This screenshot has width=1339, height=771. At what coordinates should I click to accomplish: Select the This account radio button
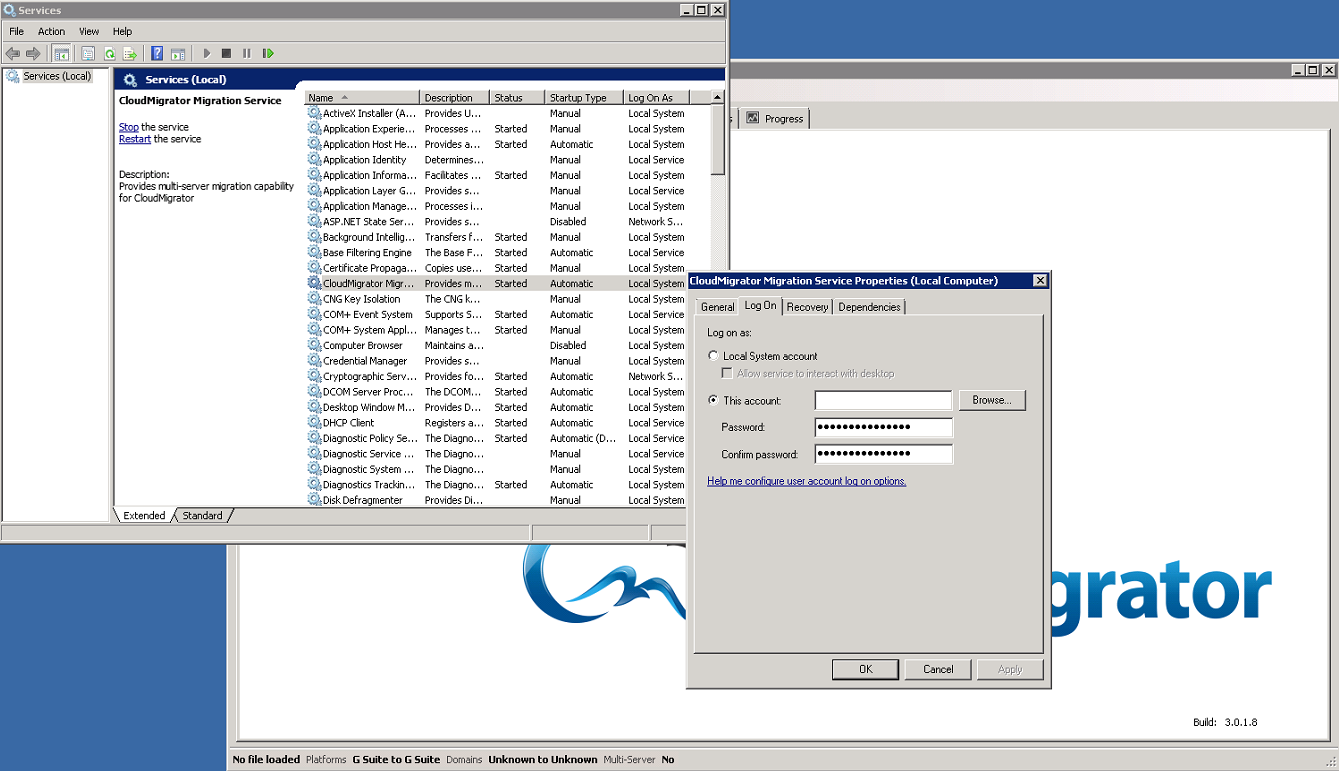click(713, 400)
